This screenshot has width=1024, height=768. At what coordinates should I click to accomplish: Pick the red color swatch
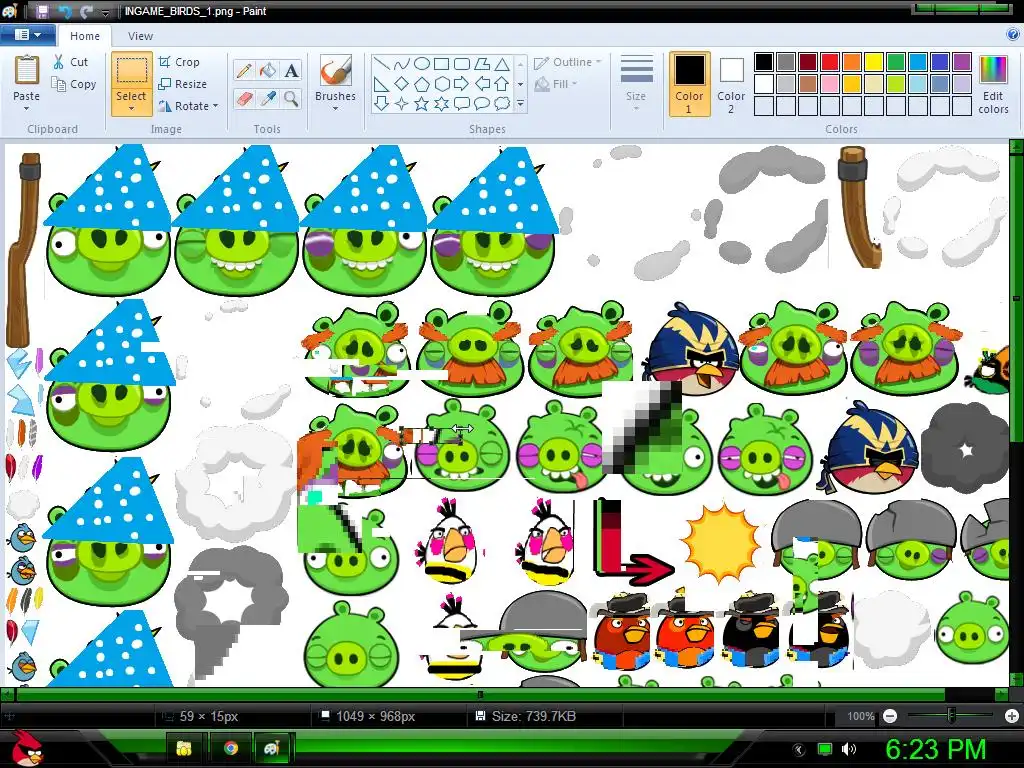coord(830,62)
